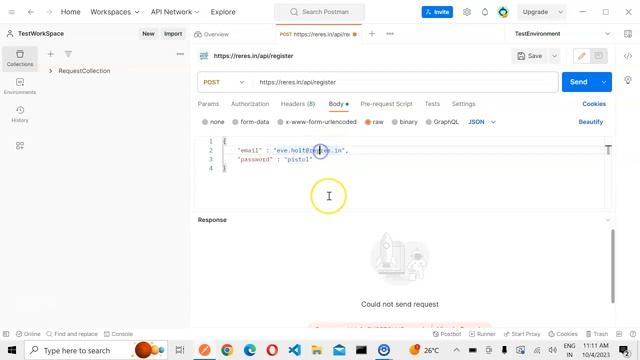Click Start Proxy in status bar

click(522, 334)
